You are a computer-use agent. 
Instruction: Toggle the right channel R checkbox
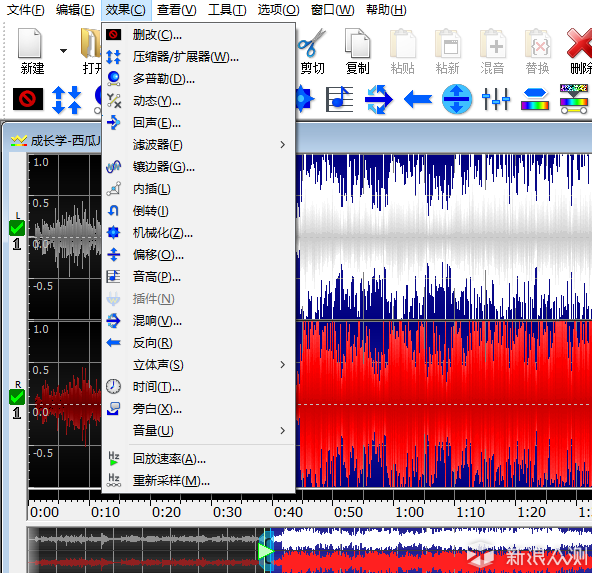coord(17,397)
